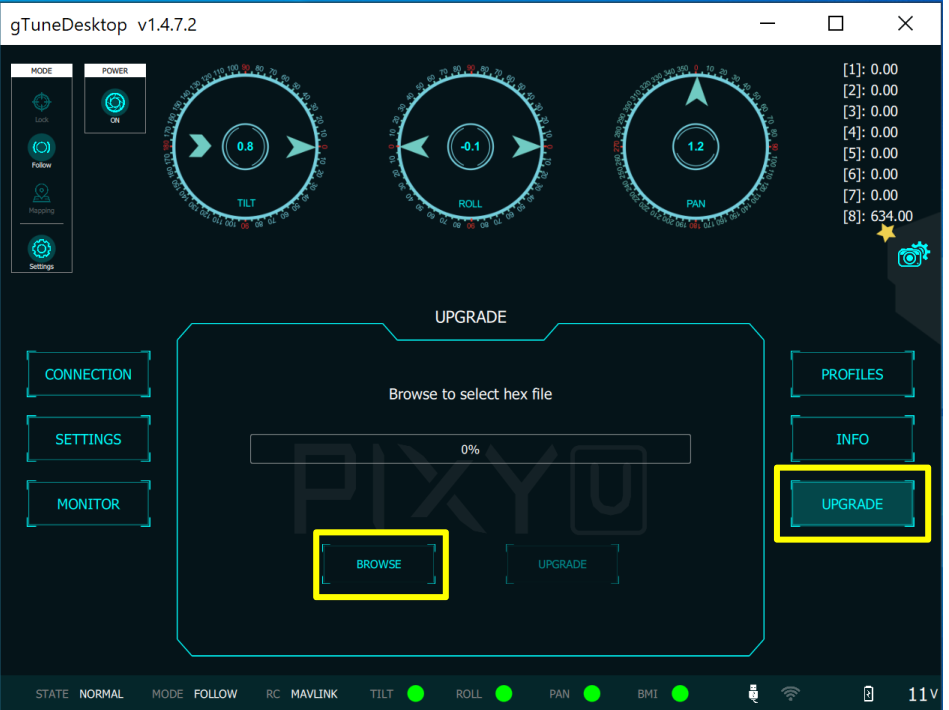Click the Wi-Fi icon in status bar
Viewport: 949px width, 710px height.
click(x=790, y=693)
